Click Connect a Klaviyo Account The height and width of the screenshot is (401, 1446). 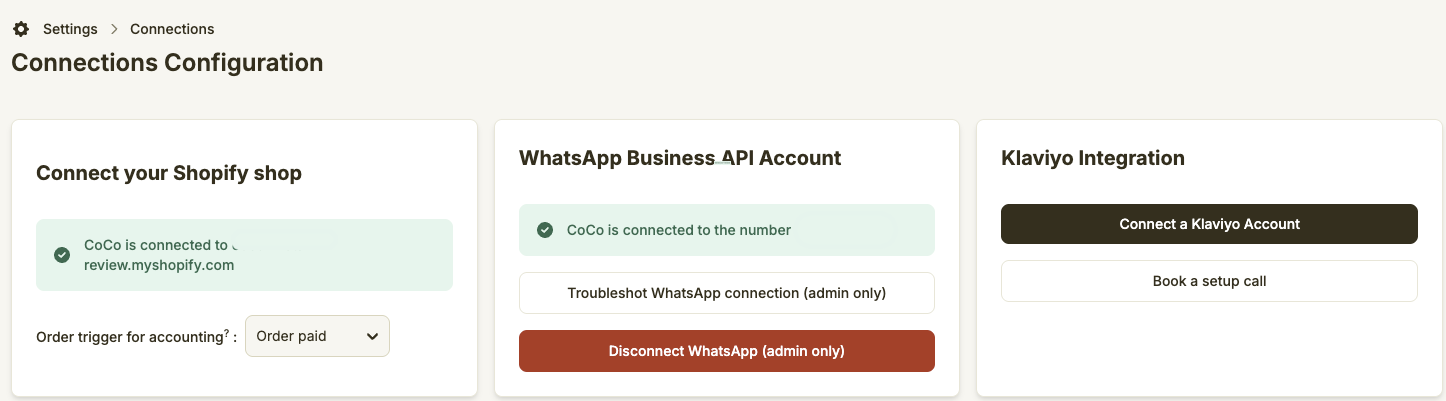(x=1209, y=224)
